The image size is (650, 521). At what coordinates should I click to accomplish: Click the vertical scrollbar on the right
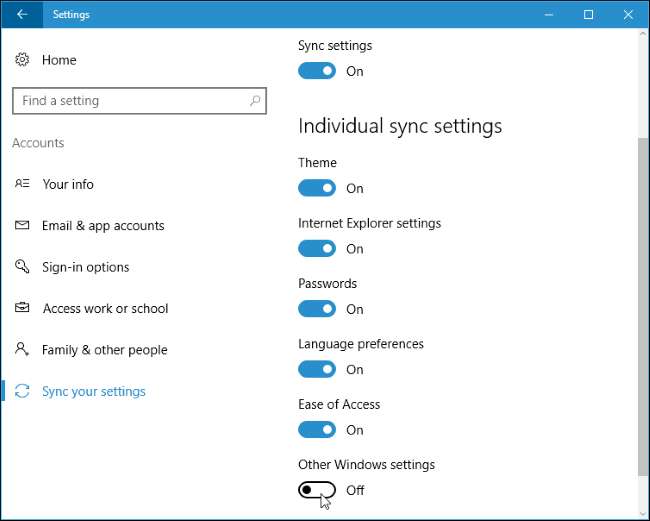642,300
